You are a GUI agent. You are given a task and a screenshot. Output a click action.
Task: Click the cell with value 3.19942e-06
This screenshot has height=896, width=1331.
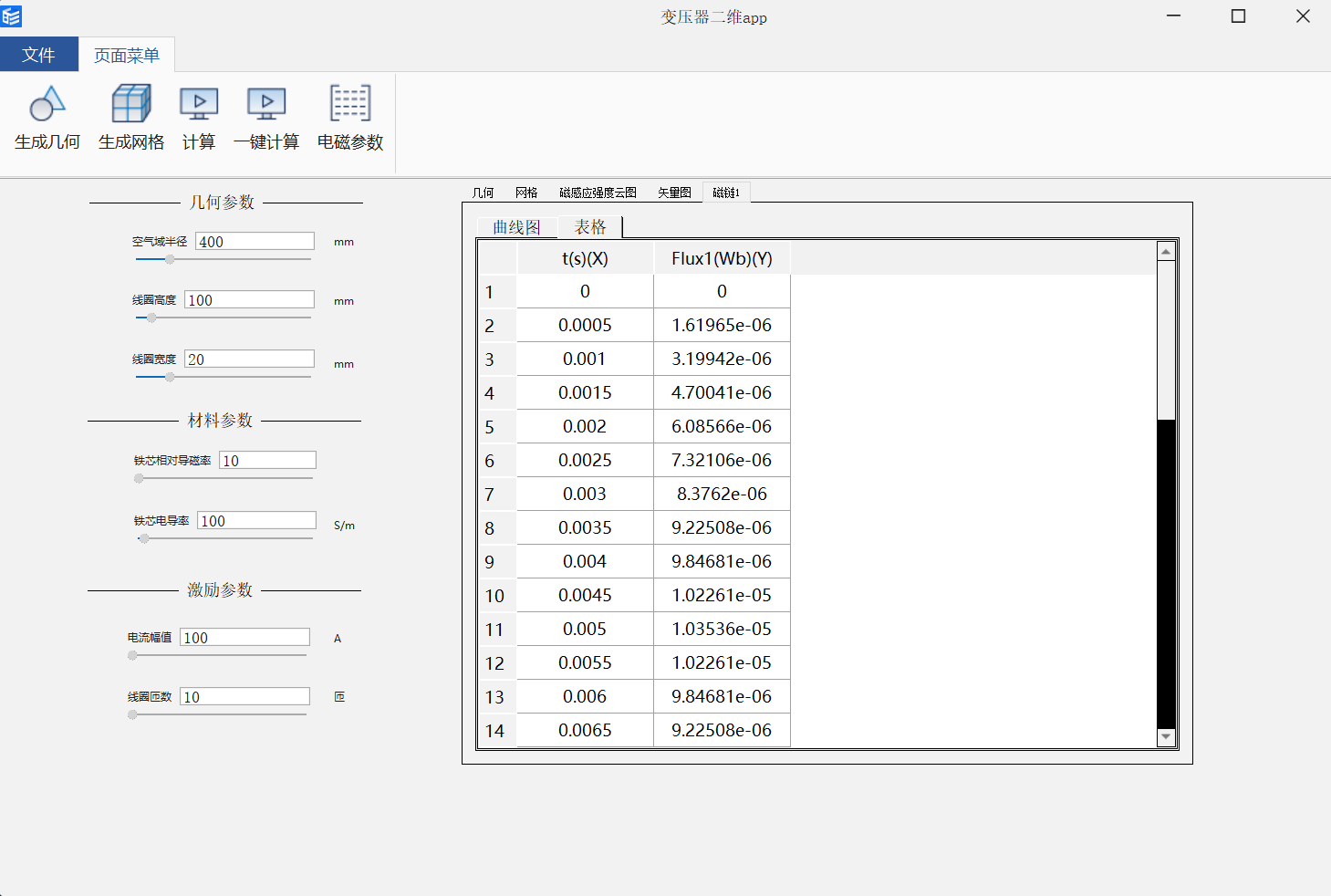[722, 359]
